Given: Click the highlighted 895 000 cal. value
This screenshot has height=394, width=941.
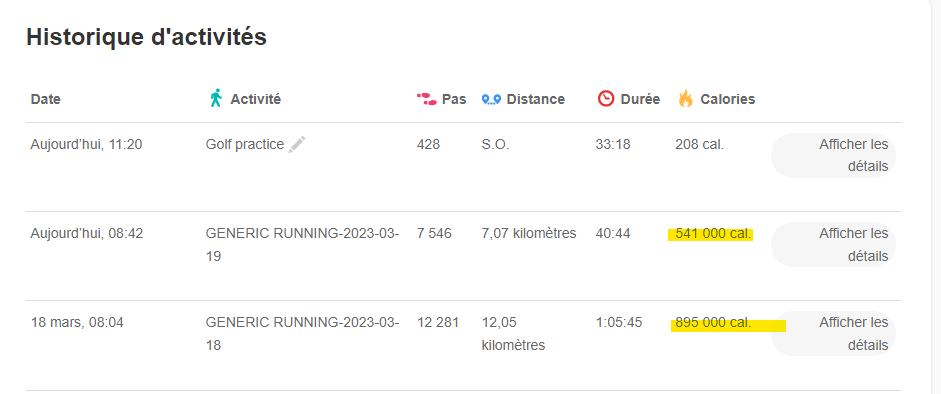Looking at the screenshot, I should pos(713,323).
